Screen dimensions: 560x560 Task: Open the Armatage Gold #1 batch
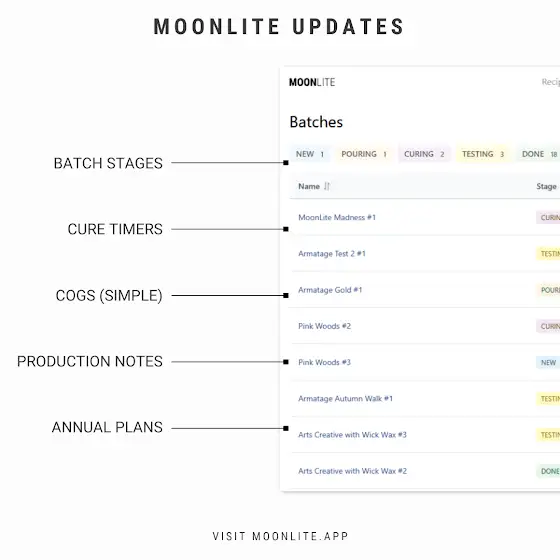[x=330, y=290]
